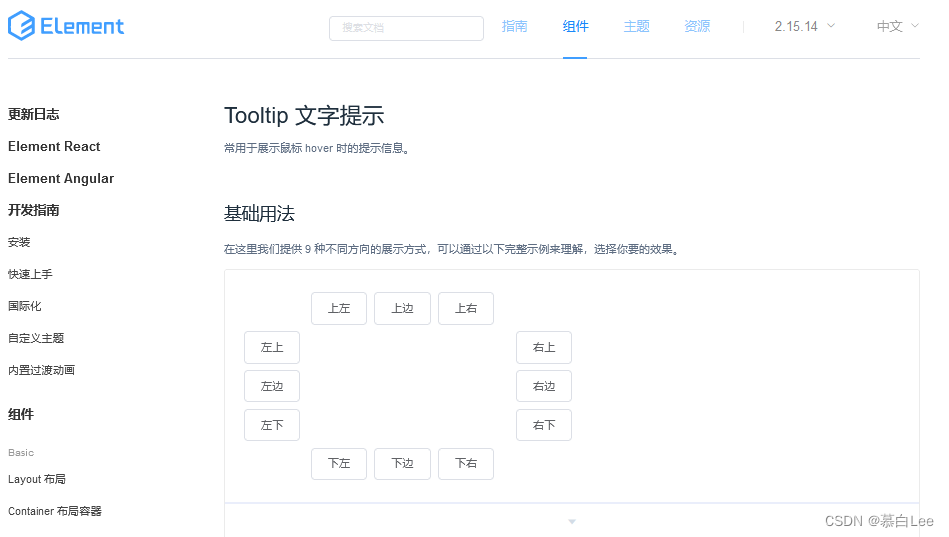This screenshot has height=537, width=949.
Task: Click the 下右 tooltip demo button
Action: pyautogui.click(x=466, y=464)
